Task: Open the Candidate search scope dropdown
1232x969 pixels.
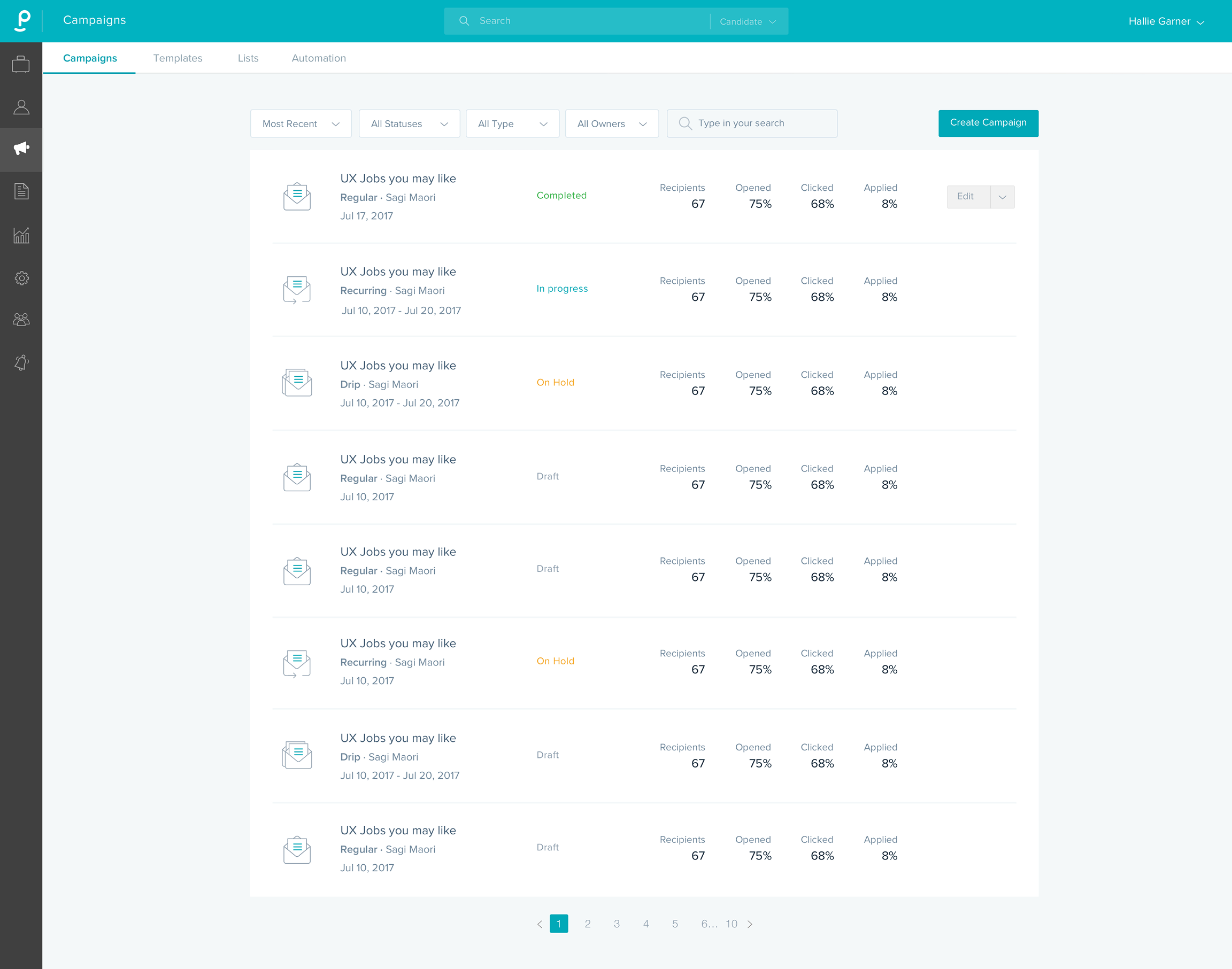Action: point(748,21)
